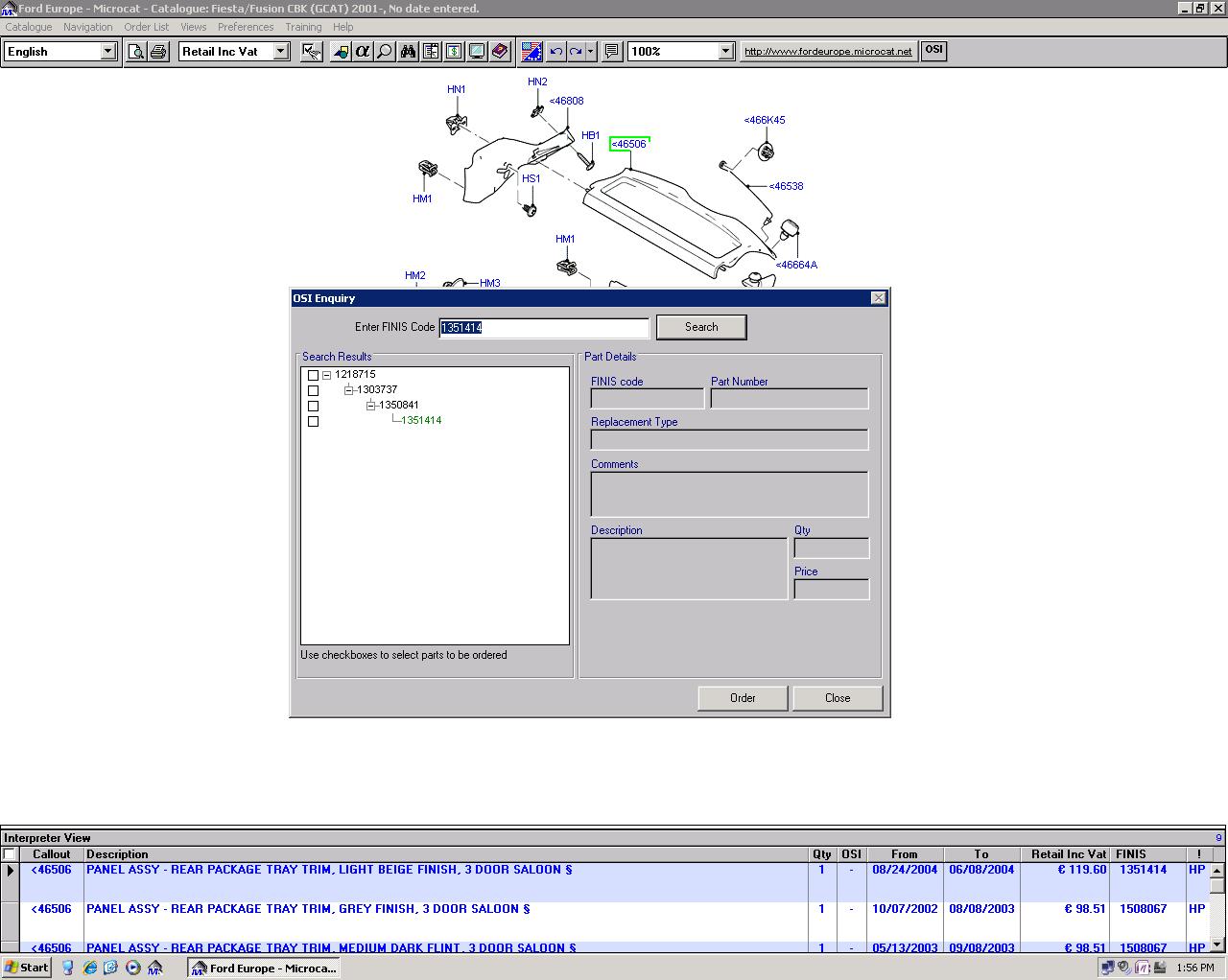Collapse the 1350841 tree node

pyautogui.click(x=370, y=406)
